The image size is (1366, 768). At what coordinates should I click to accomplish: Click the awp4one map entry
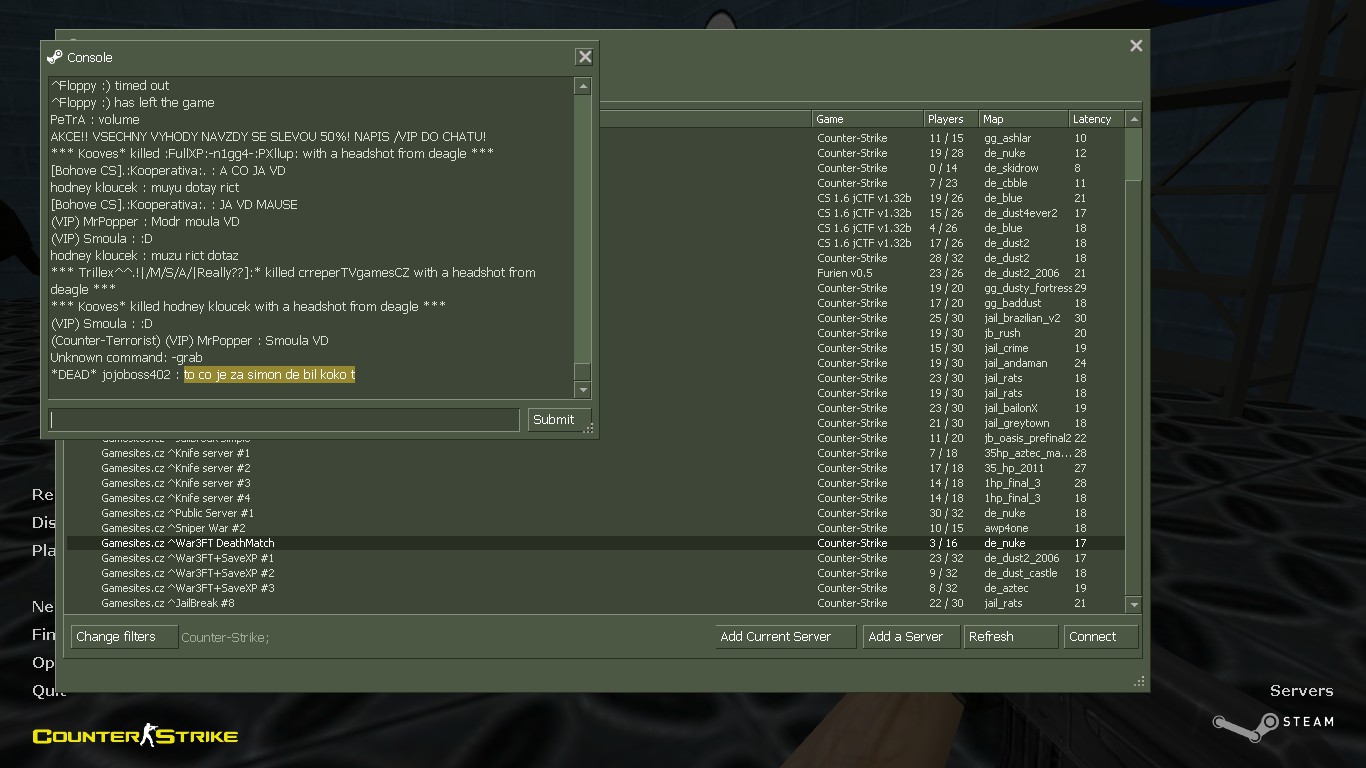click(x=1006, y=528)
